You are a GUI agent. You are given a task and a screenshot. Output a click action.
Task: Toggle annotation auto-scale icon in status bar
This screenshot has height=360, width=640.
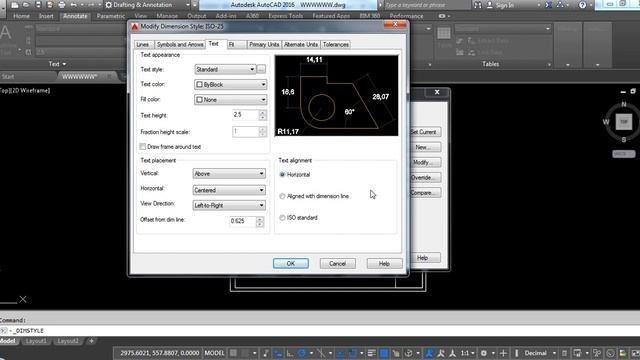click(441, 353)
